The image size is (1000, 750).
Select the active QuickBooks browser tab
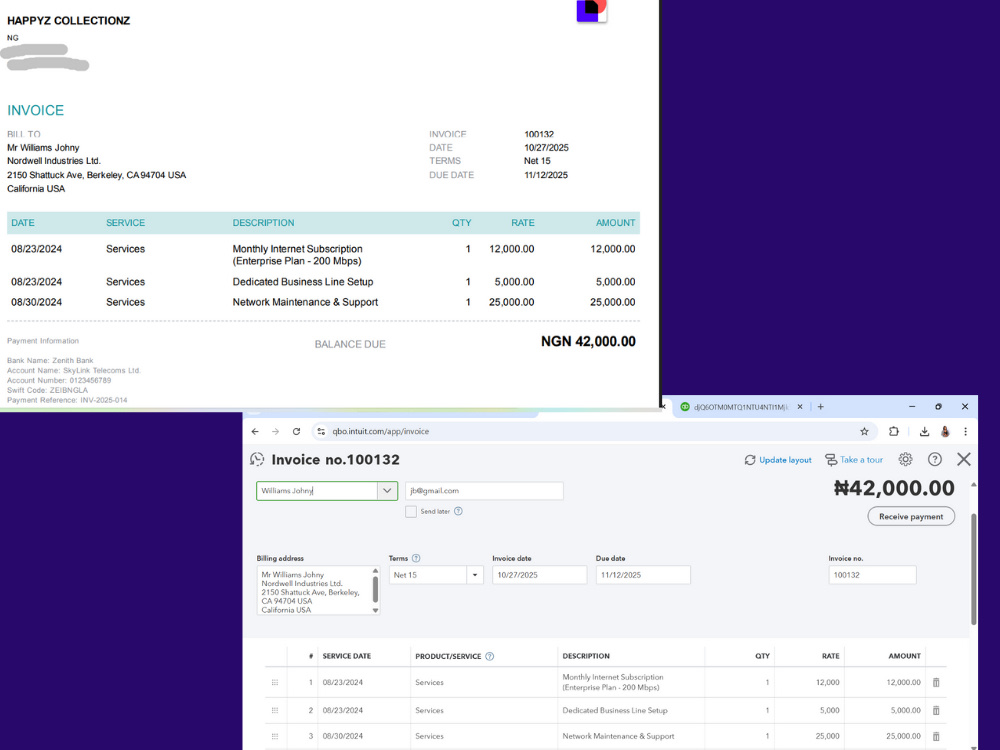click(x=741, y=407)
